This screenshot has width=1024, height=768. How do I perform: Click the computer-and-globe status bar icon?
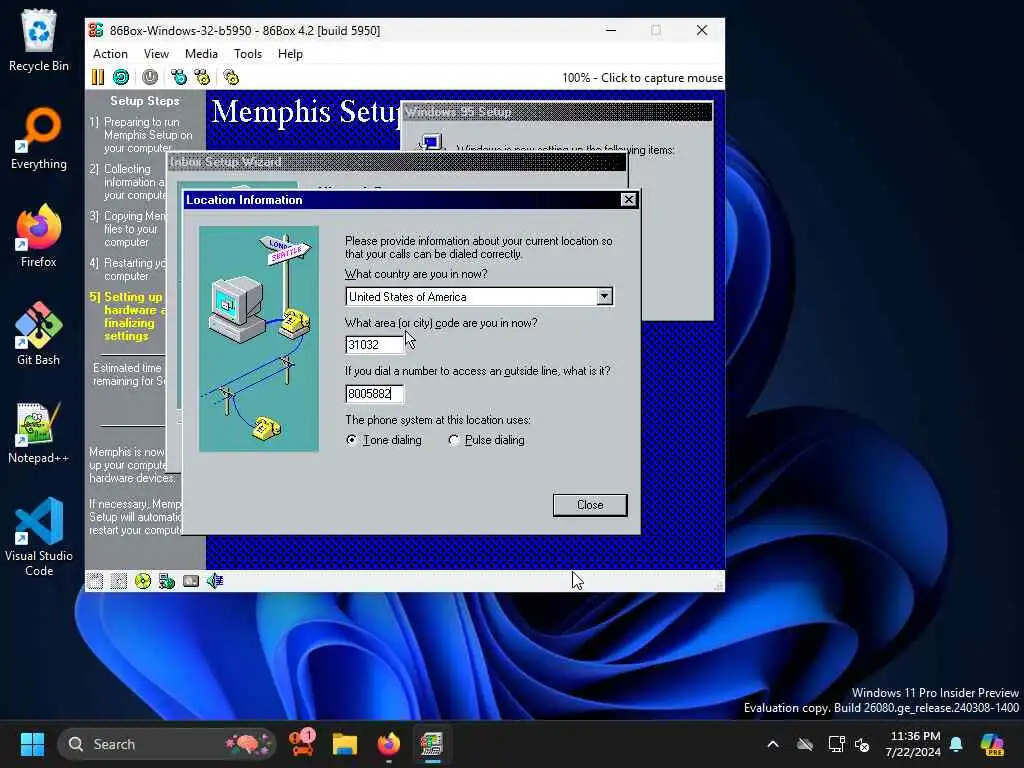167,581
